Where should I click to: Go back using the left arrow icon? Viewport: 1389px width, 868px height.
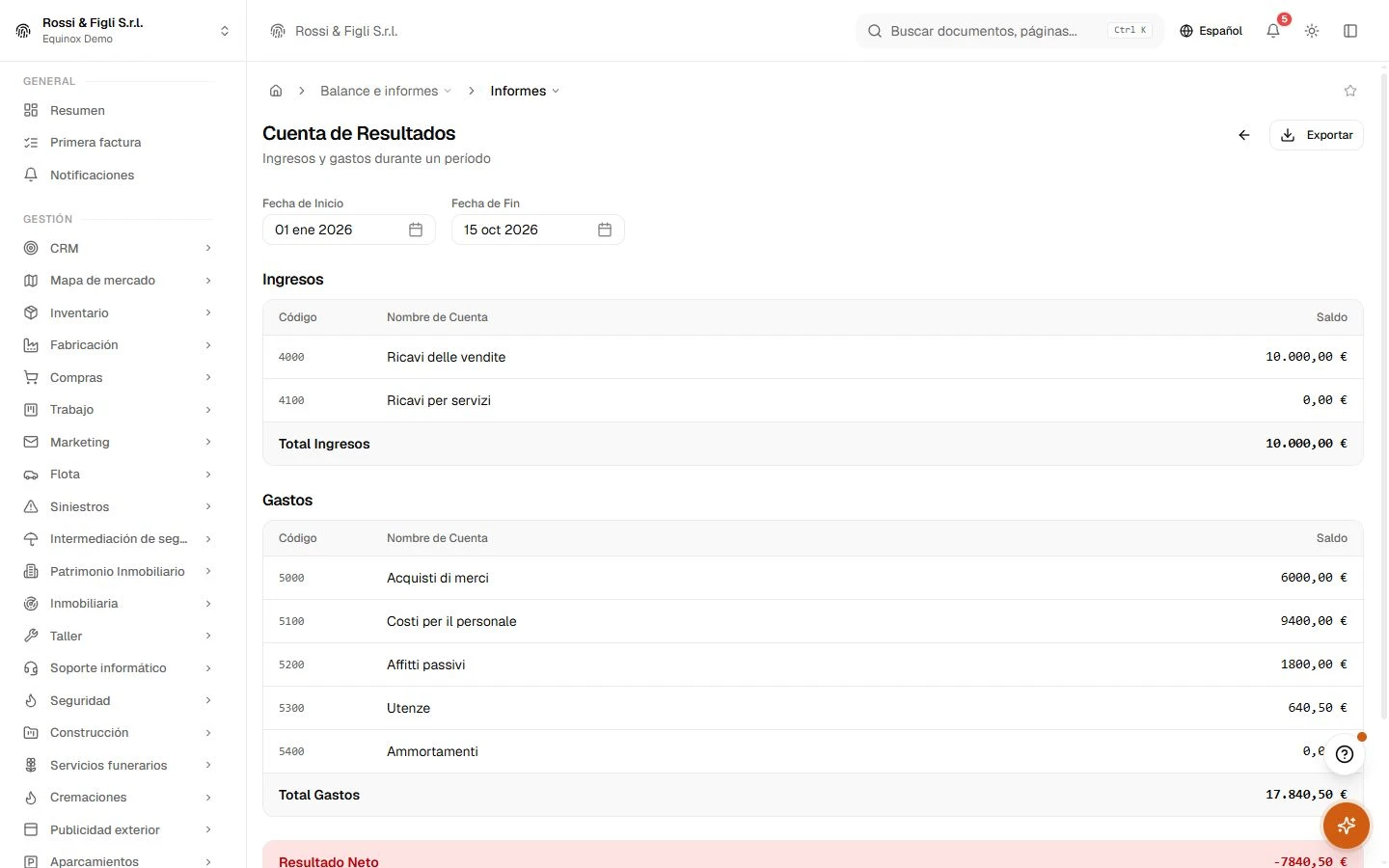[x=1244, y=135]
